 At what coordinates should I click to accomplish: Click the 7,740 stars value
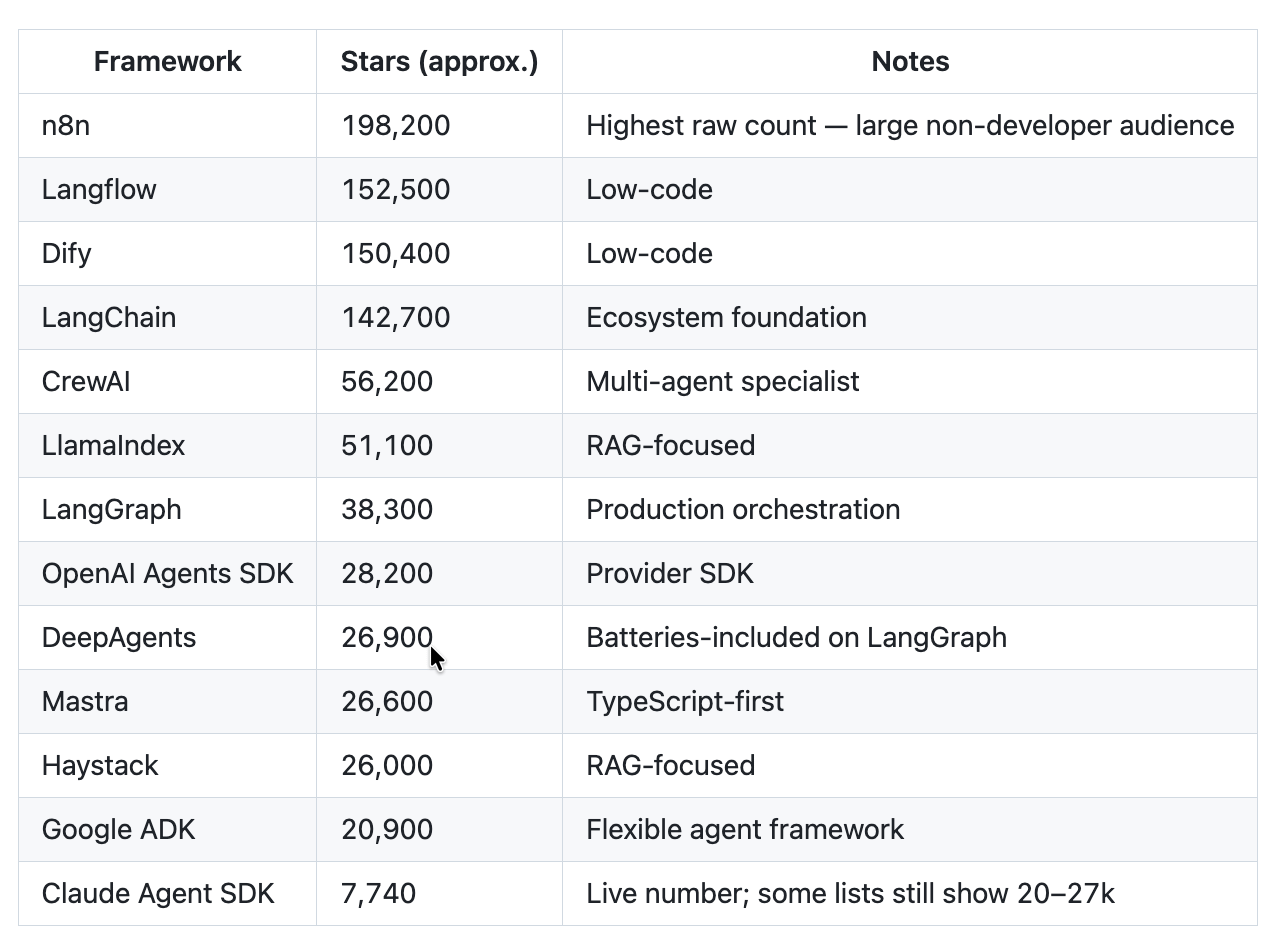(378, 894)
